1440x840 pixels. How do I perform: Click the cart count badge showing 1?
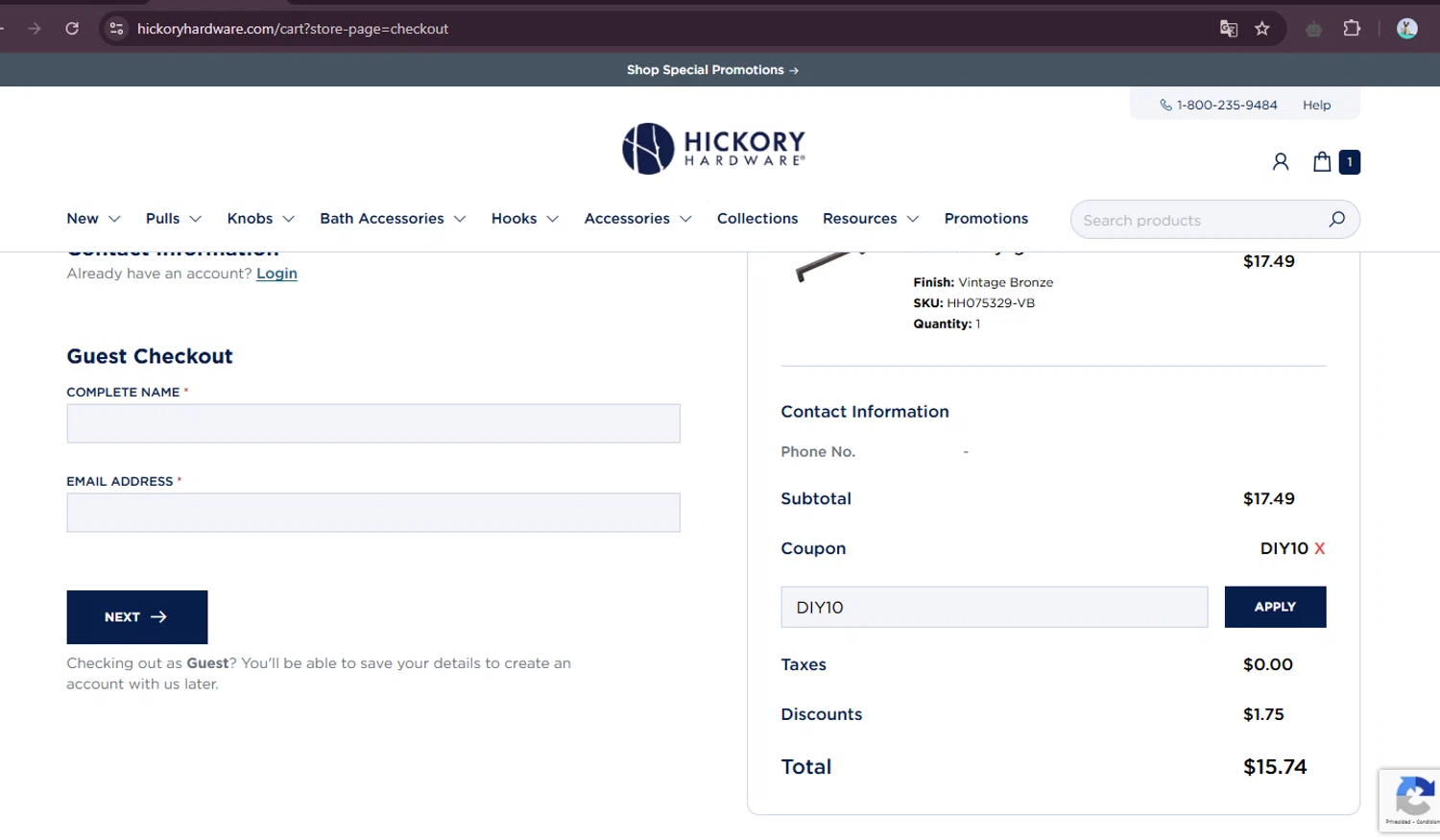(x=1349, y=162)
